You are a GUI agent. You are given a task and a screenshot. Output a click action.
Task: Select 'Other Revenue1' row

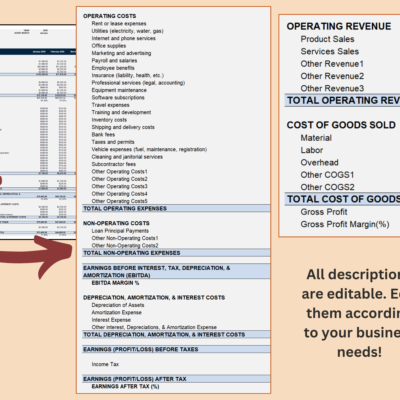(x=332, y=64)
